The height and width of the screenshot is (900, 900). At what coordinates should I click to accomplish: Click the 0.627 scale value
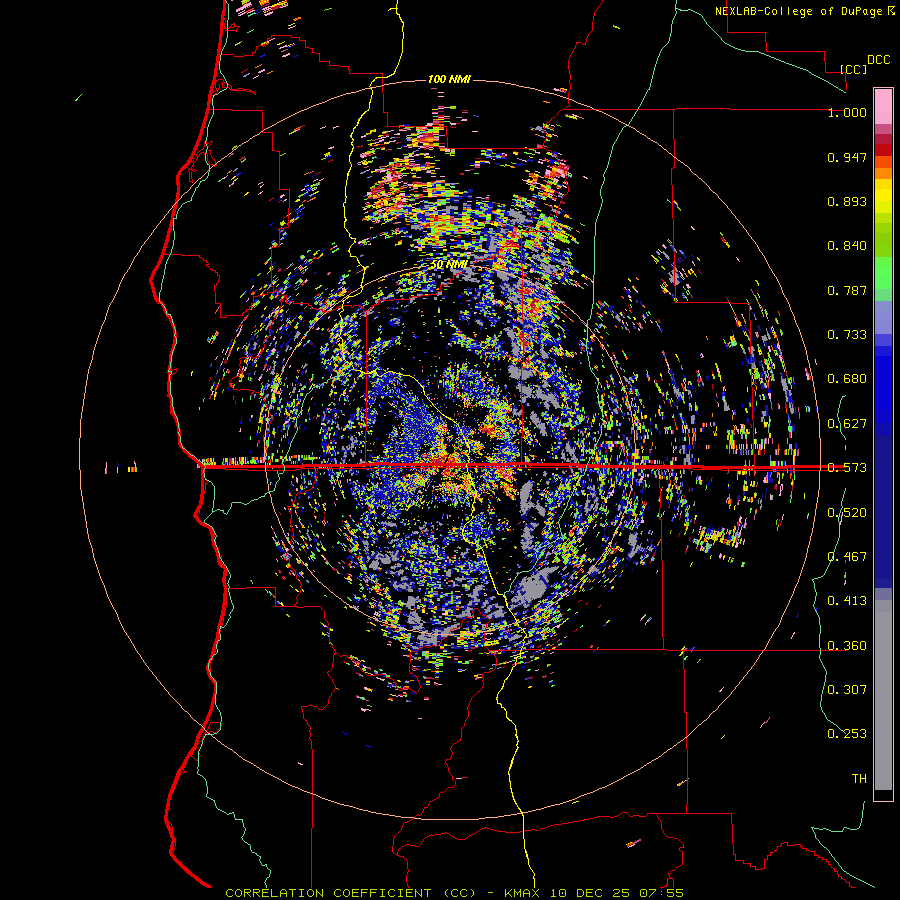847,424
